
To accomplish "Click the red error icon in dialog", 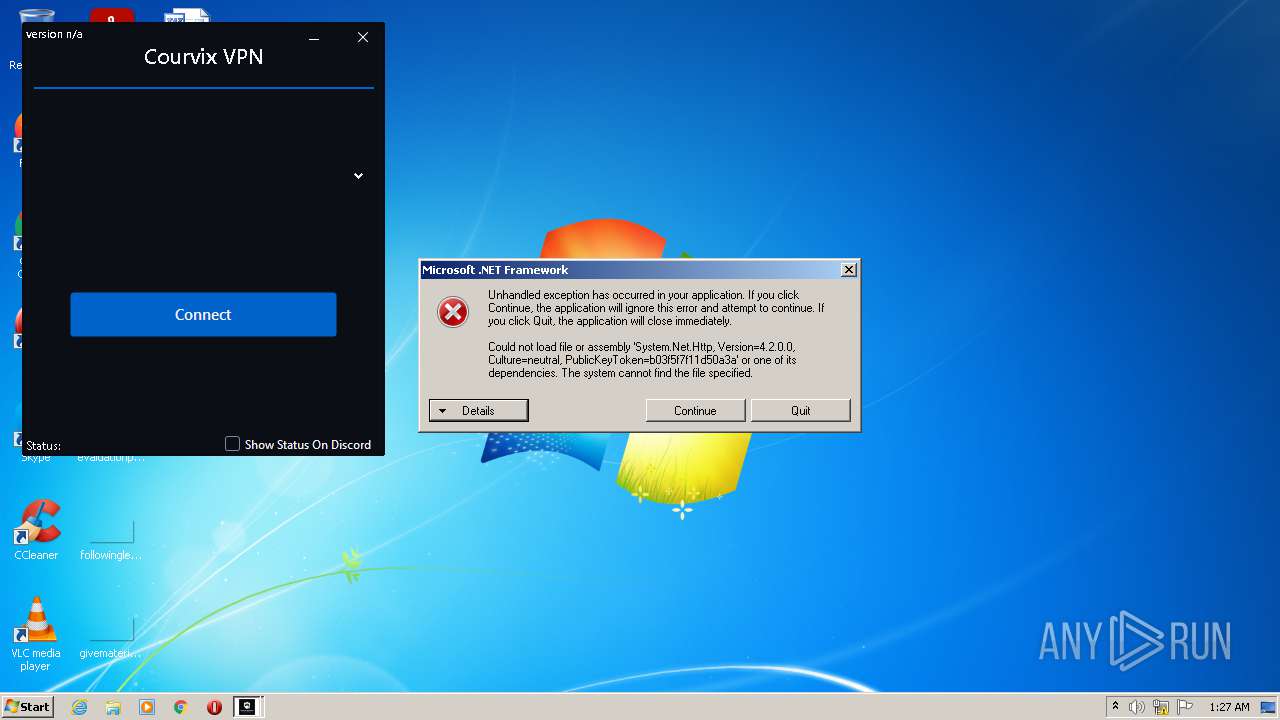I will (x=453, y=312).
